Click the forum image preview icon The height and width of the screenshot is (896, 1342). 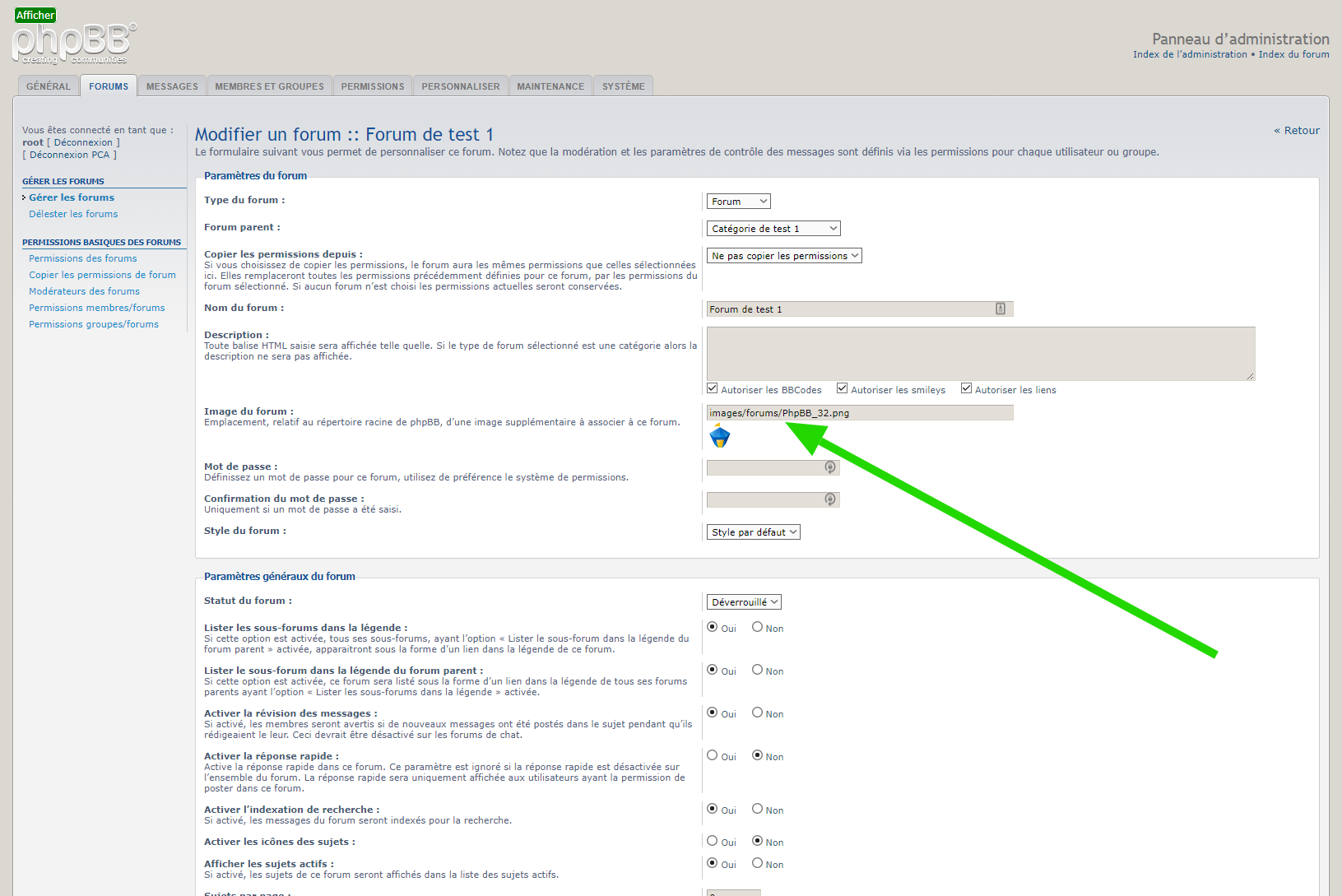coord(720,437)
